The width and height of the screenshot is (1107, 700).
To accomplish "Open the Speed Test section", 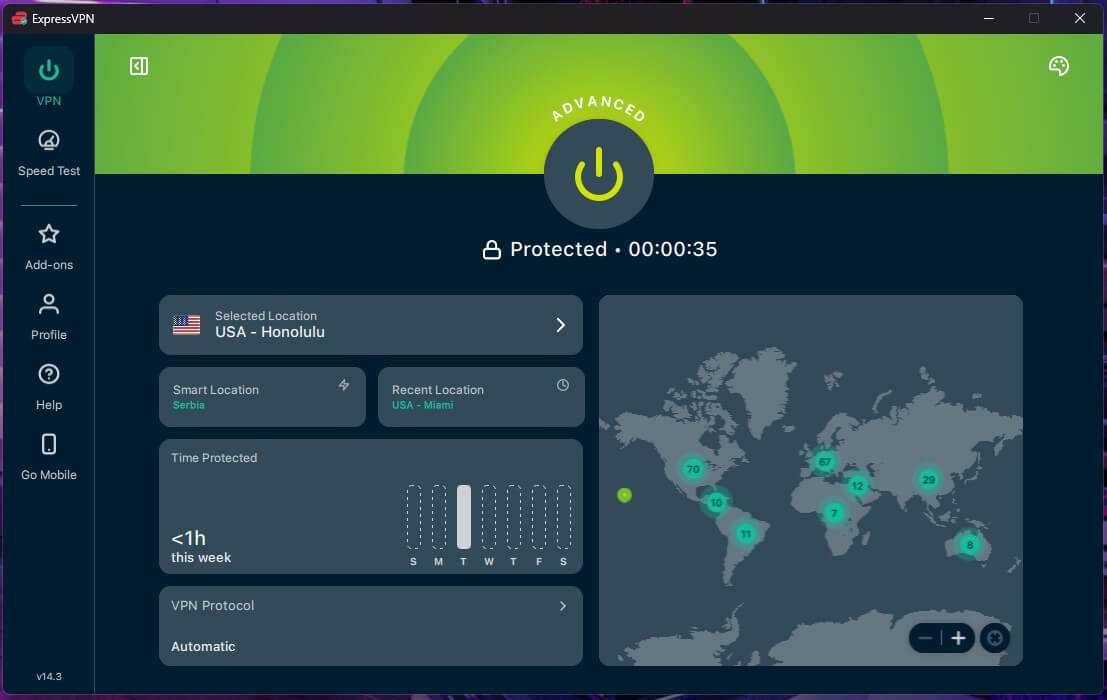I will pos(49,152).
